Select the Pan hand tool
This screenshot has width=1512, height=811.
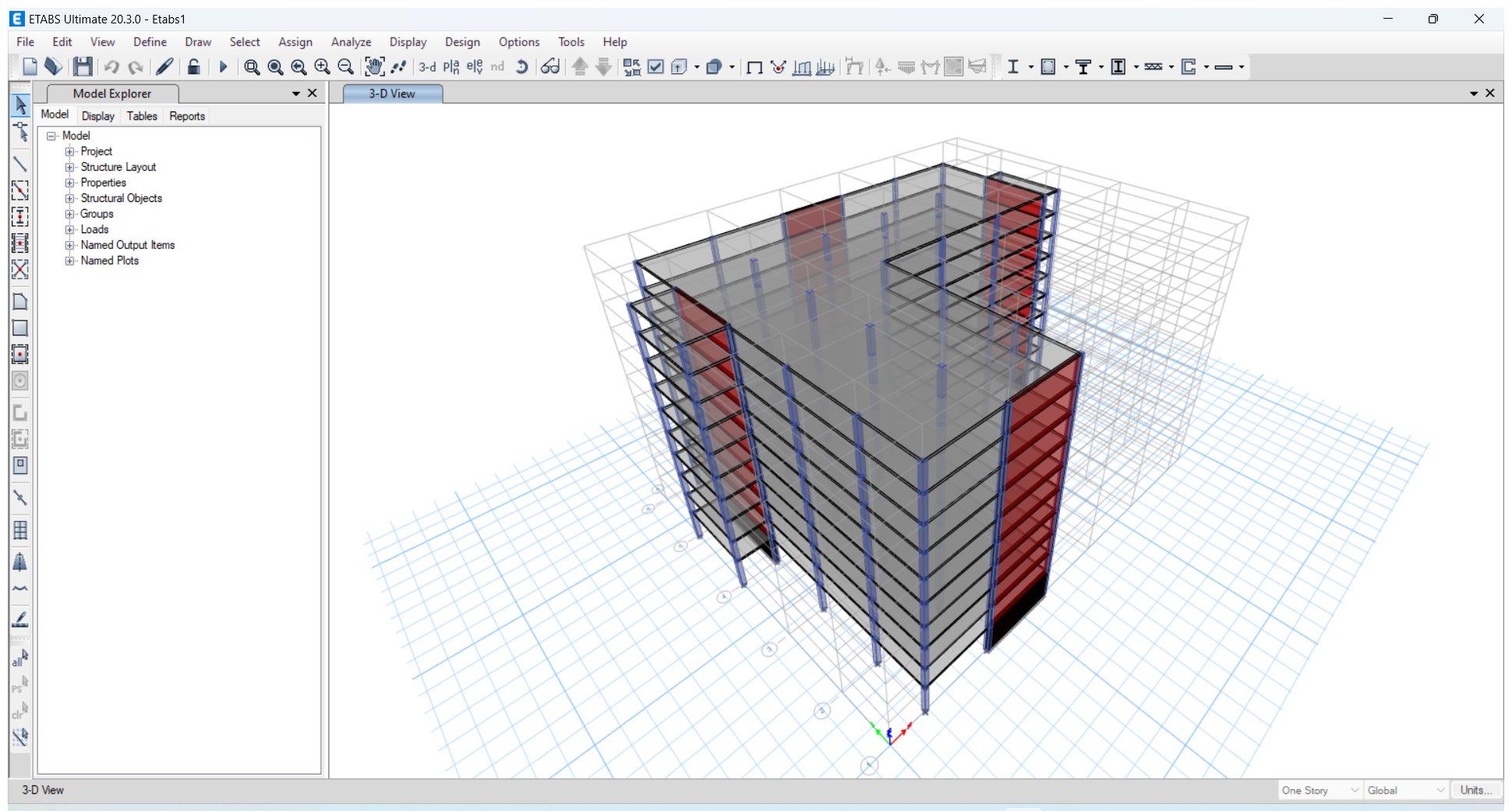374,67
